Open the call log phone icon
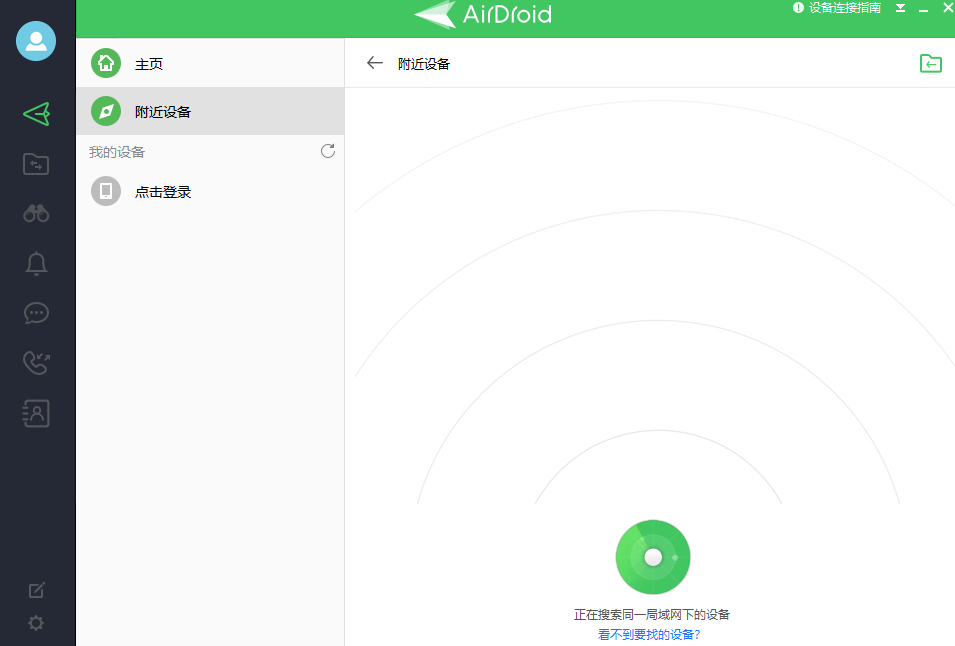This screenshot has width=955, height=646. tap(36, 363)
